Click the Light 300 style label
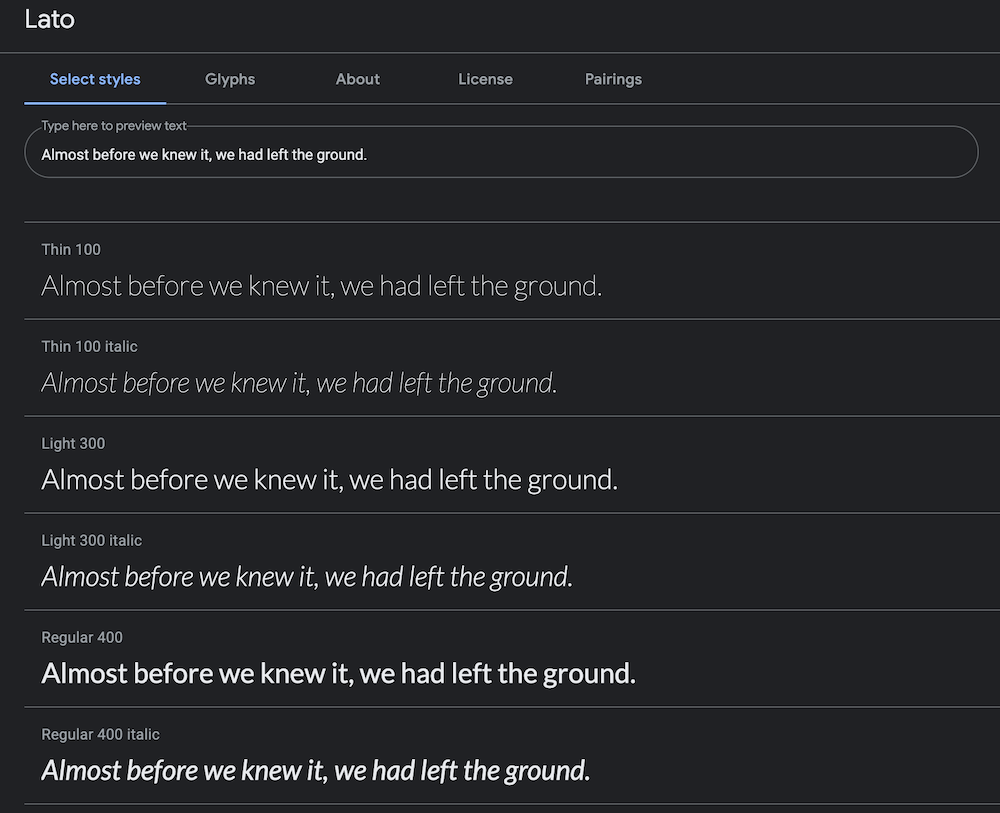Viewport: 1000px width, 813px height. click(73, 443)
